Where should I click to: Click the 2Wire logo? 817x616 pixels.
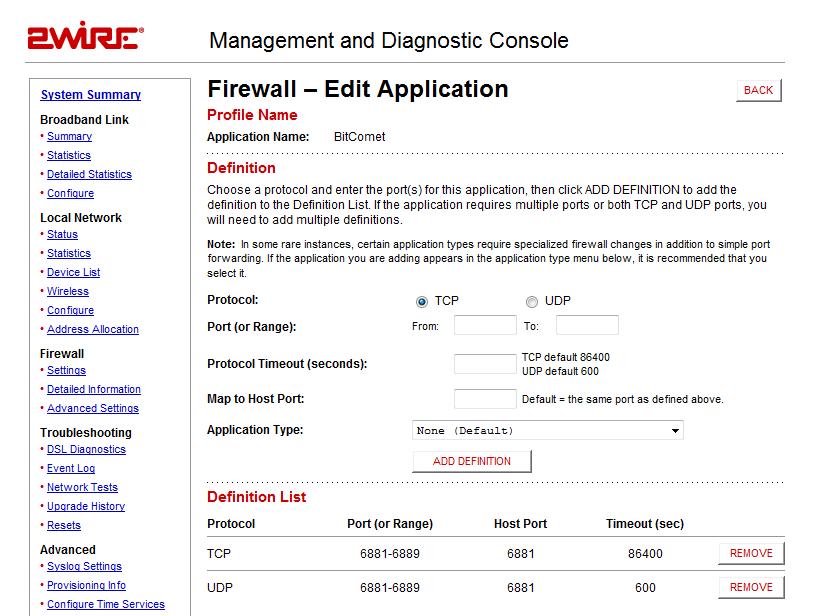[x=86, y=39]
